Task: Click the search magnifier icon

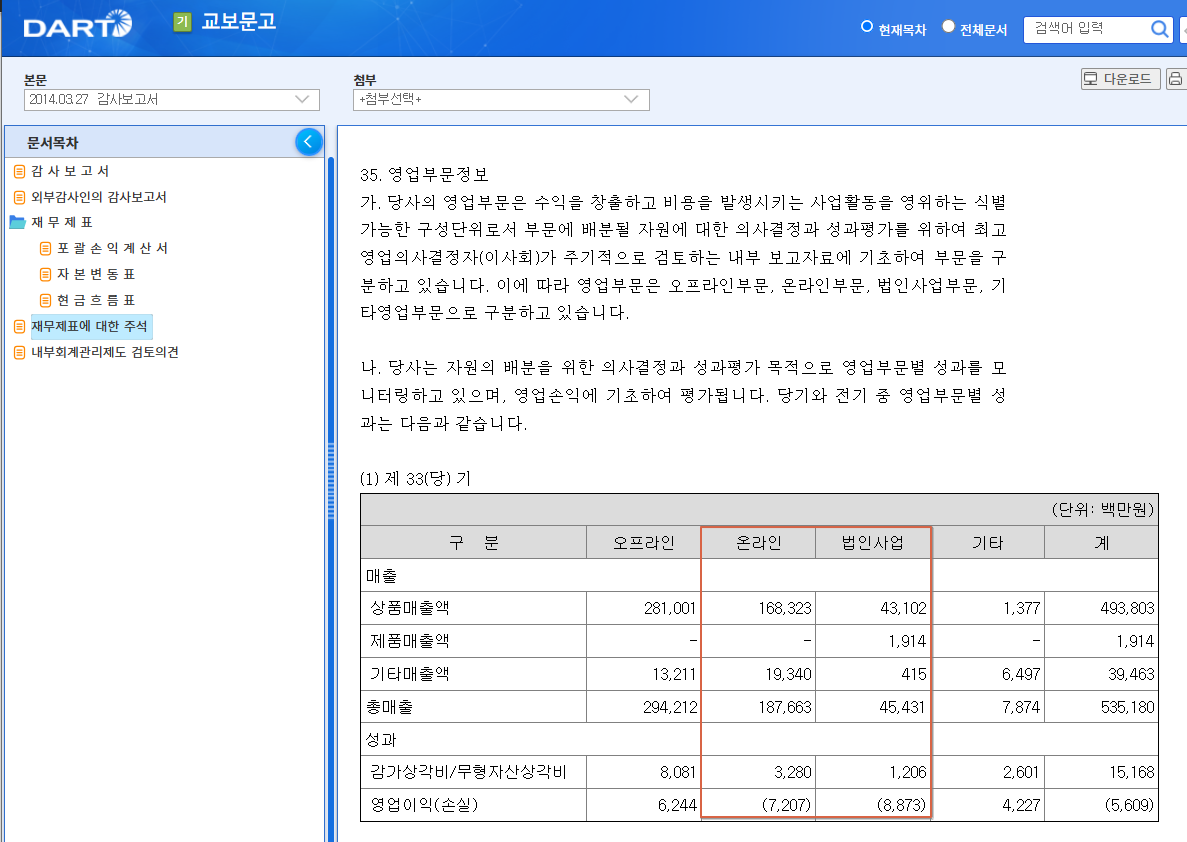Action: pyautogui.click(x=1159, y=29)
